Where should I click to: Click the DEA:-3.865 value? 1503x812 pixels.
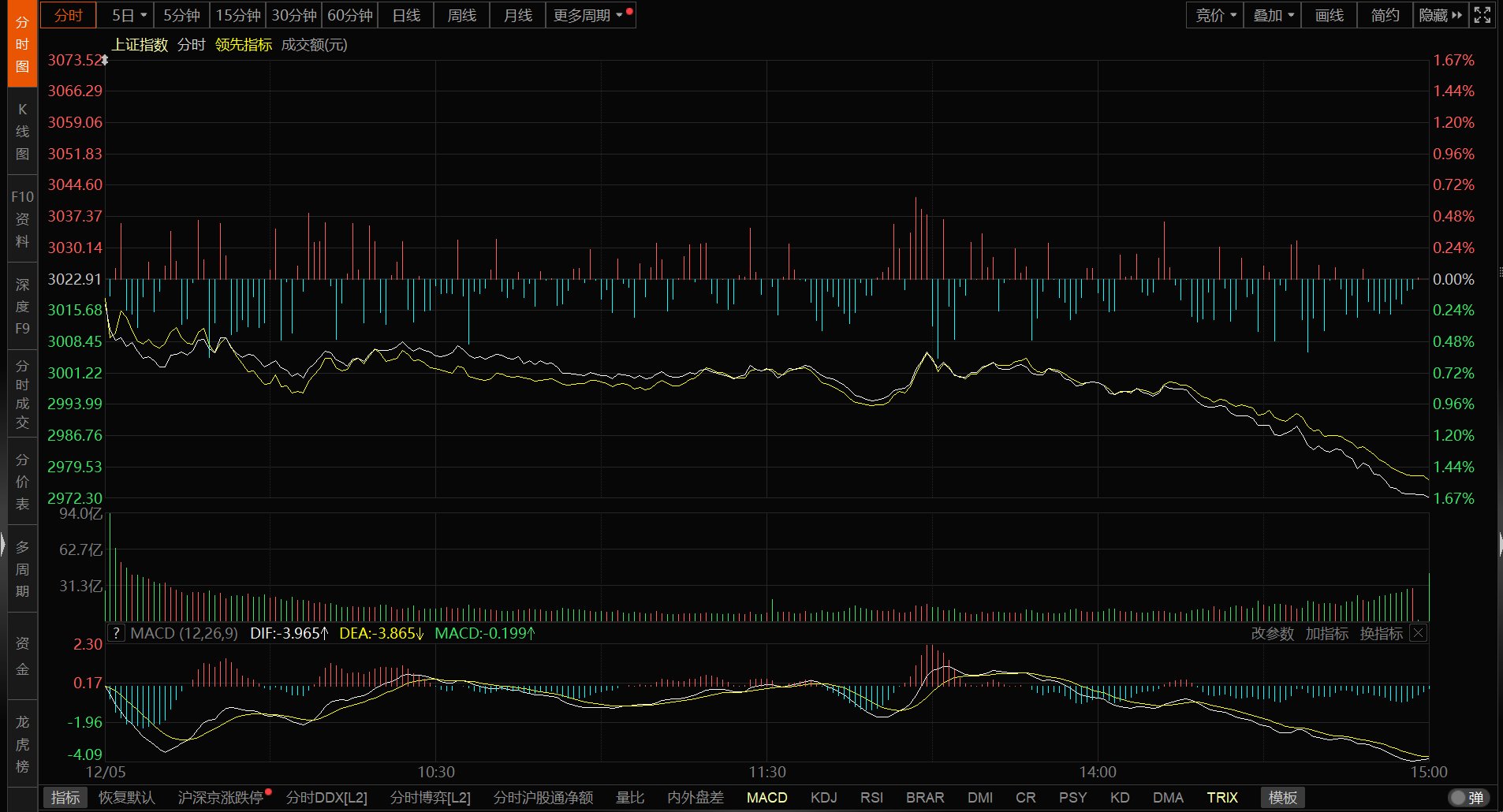click(382, 633)
